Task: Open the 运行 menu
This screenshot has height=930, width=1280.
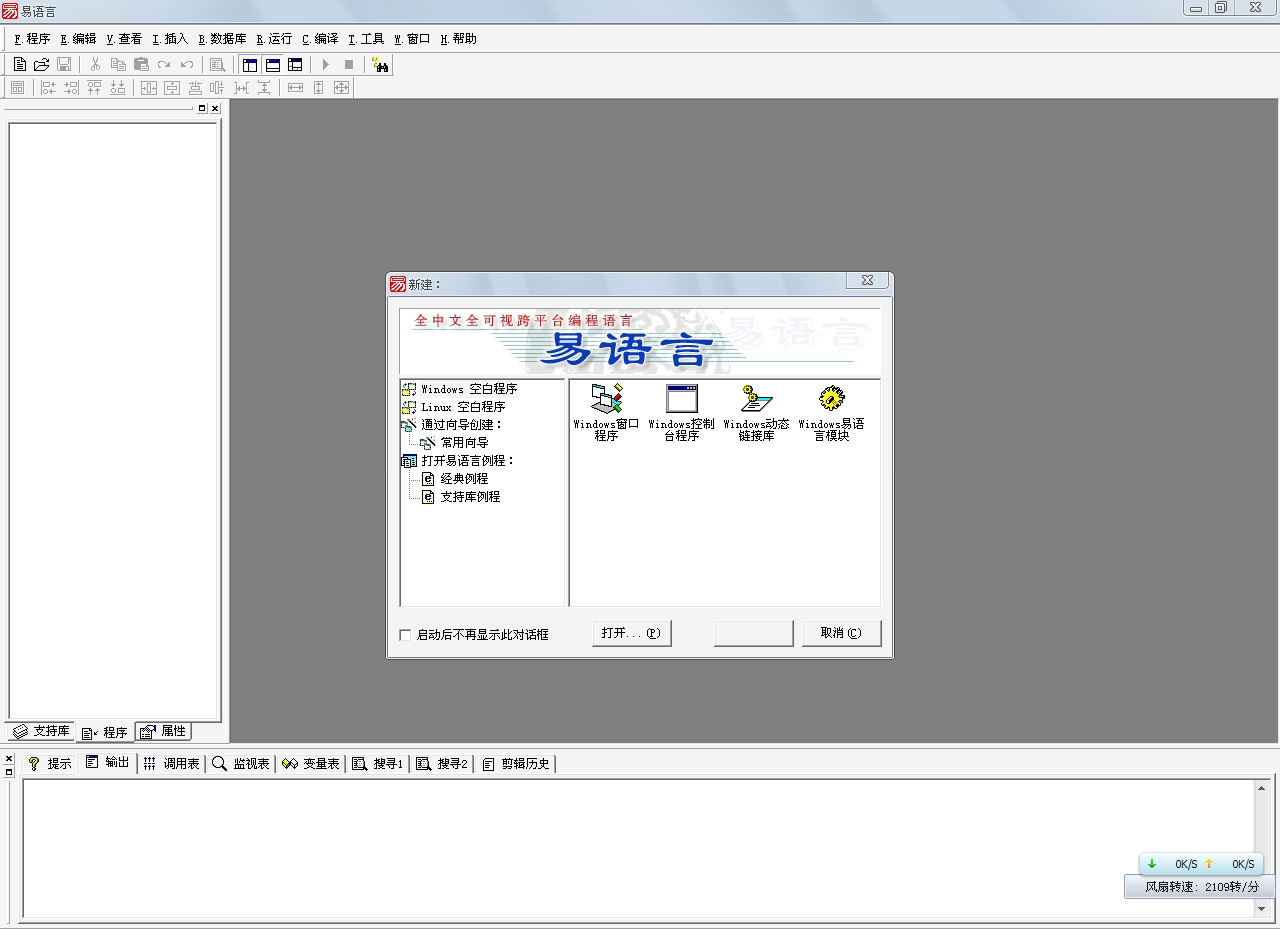Action: [x=274, y=39]
